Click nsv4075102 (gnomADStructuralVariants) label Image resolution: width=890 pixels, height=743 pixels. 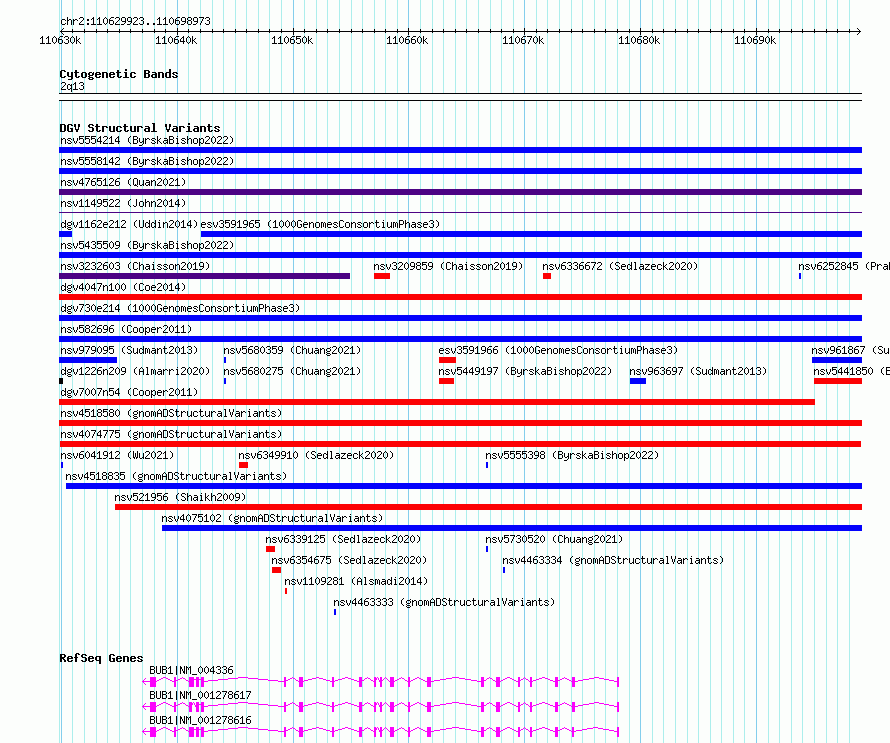pyautogui.click(x=272, y=518)
